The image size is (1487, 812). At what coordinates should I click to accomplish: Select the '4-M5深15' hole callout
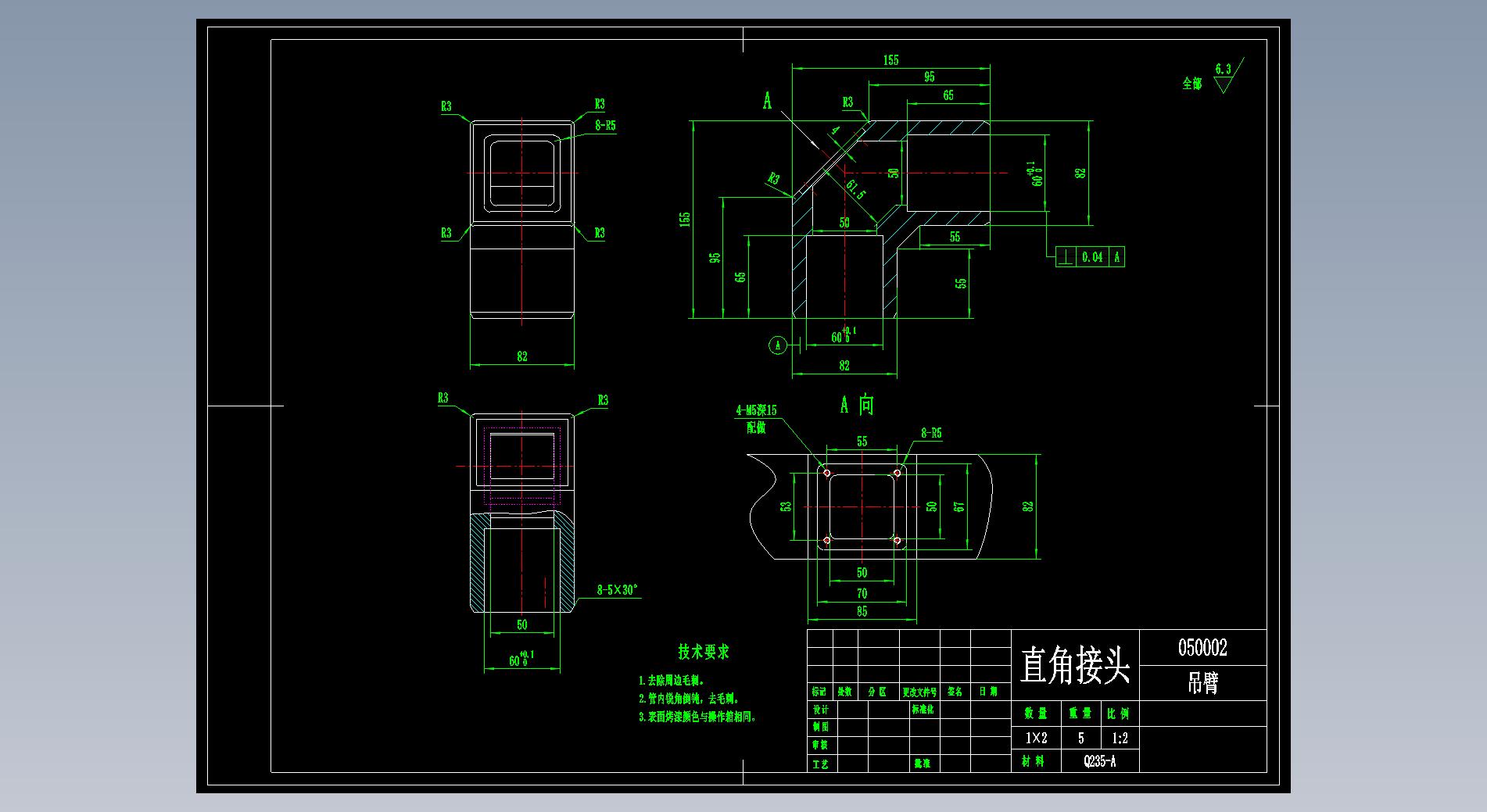click(x=756, y=410)
